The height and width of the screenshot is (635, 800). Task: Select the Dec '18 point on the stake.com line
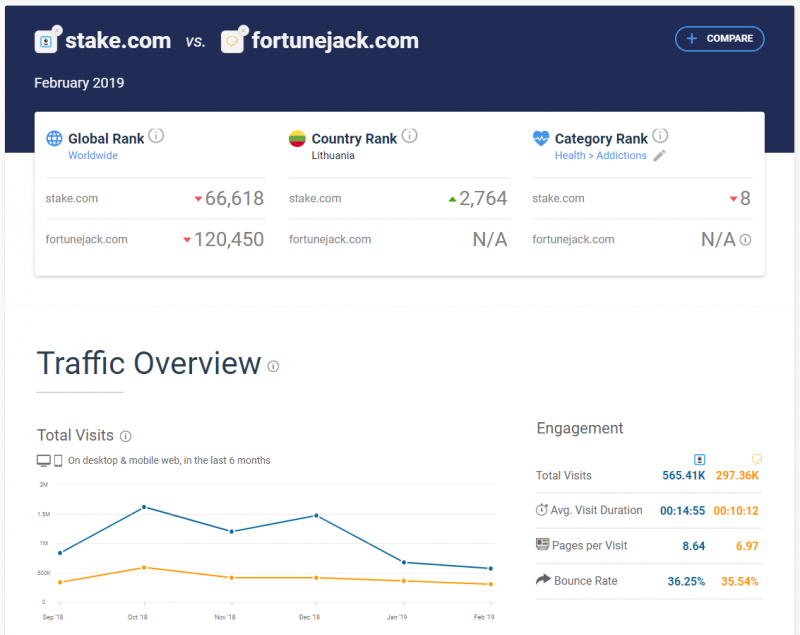point(316,516)
